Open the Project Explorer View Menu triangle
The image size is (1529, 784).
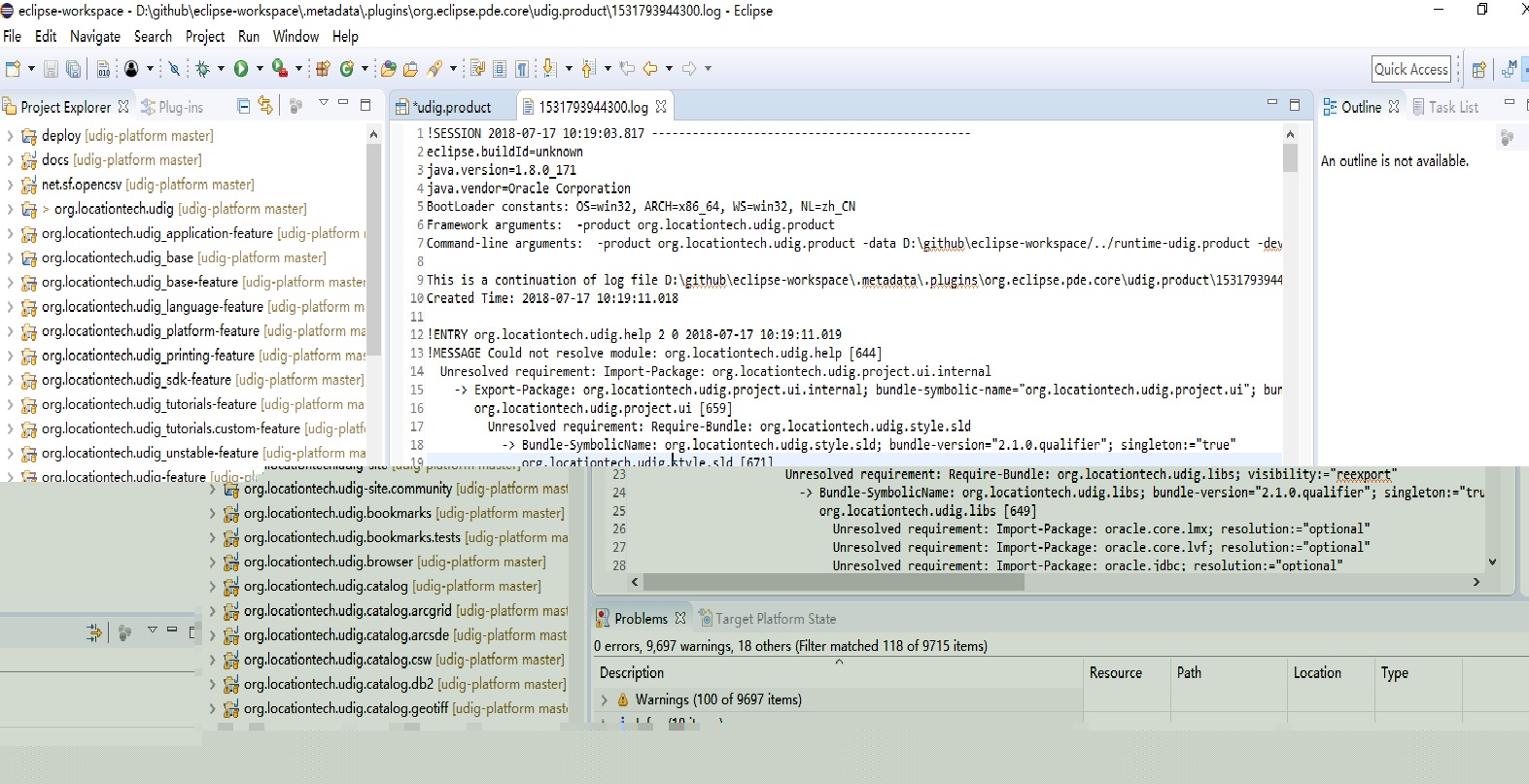tap(324, 103)
